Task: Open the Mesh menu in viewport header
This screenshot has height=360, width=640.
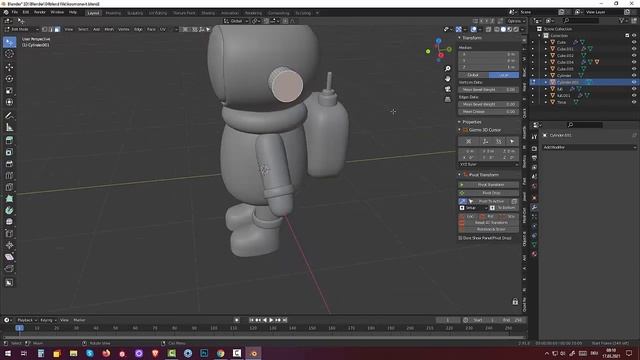Action: [109, 29]
